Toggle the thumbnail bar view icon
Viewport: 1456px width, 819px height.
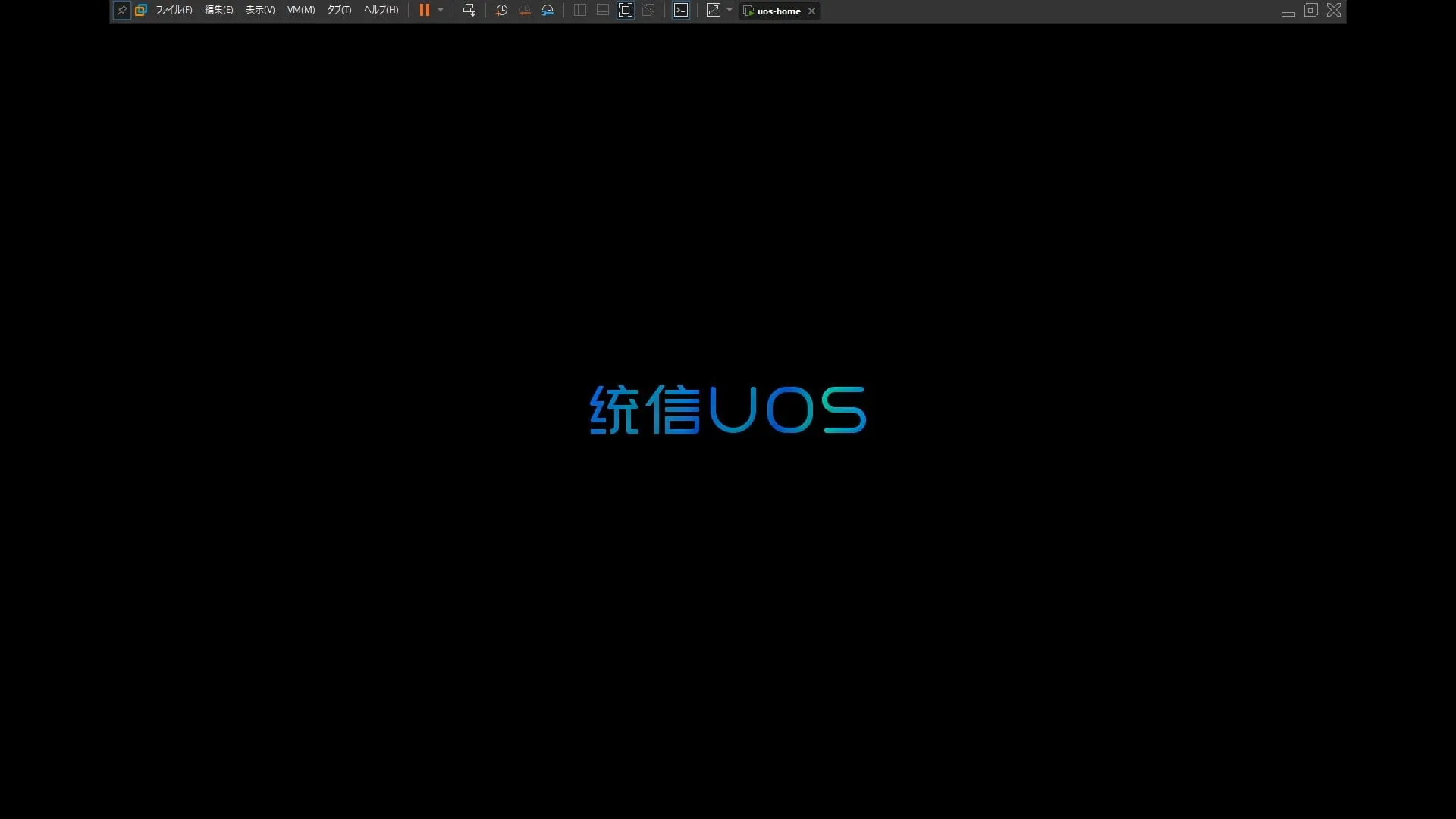[x=603, y=11]
